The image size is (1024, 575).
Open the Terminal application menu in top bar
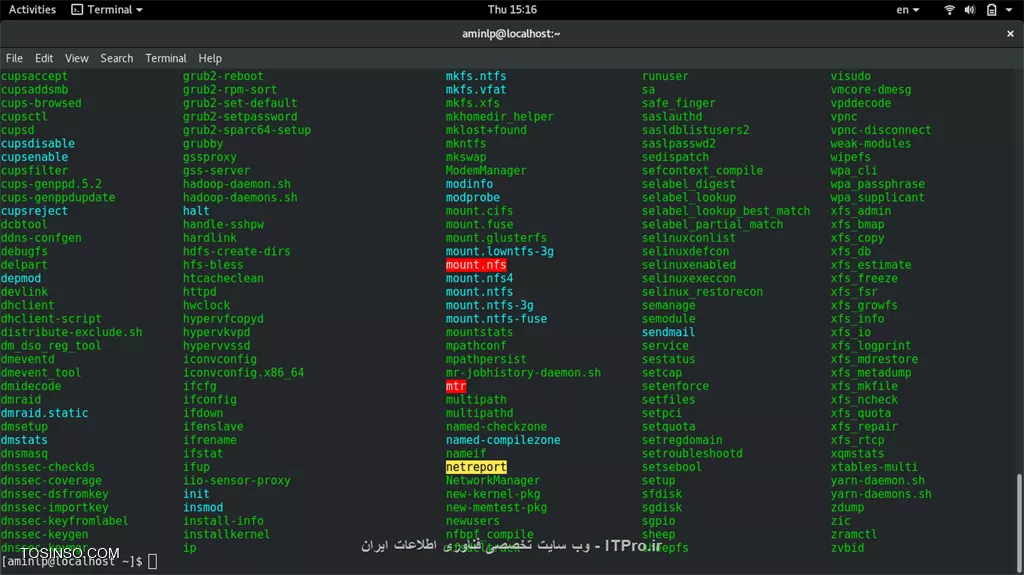[x=107, y=10]
